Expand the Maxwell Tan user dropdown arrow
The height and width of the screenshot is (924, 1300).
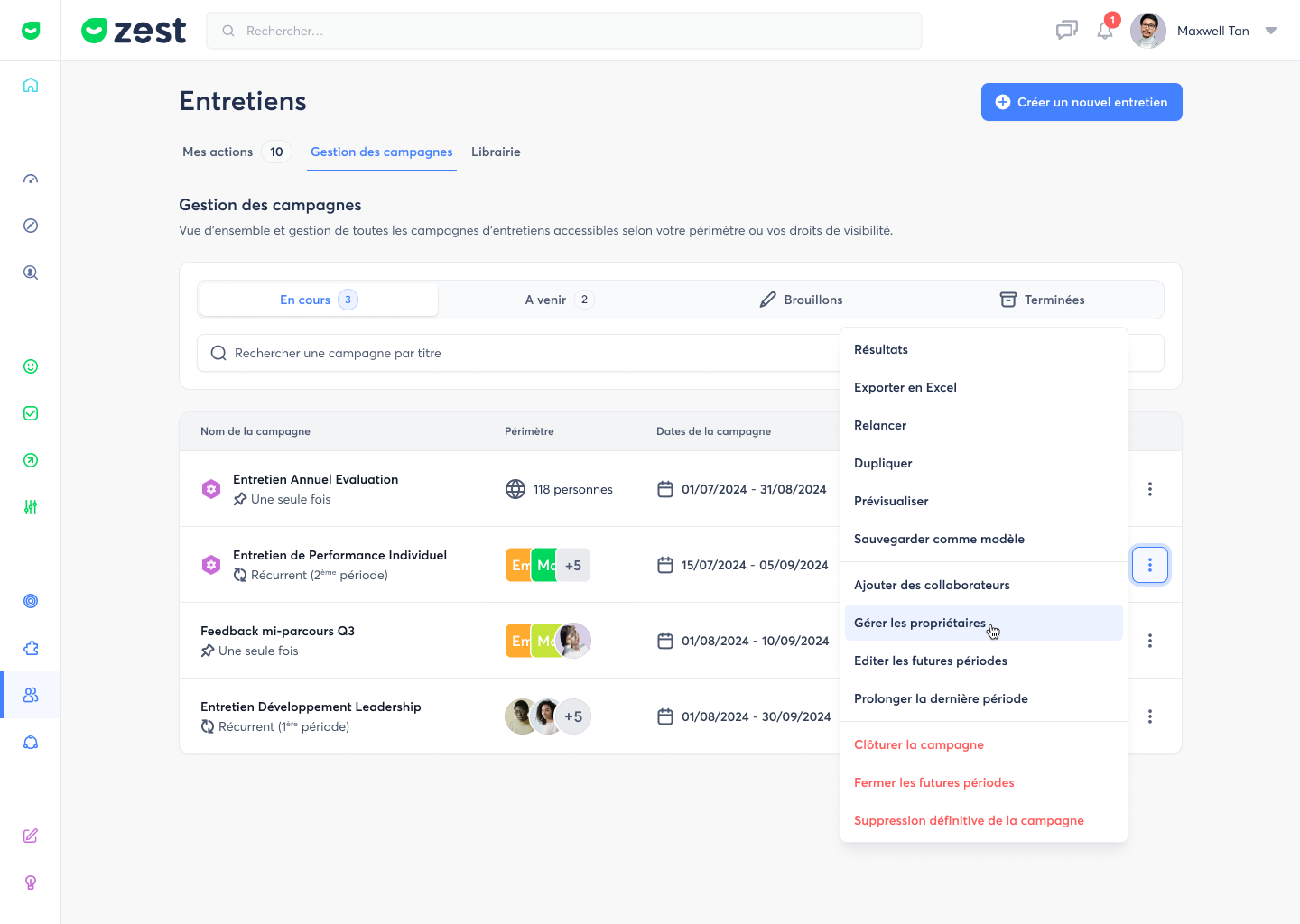tap(1271, 31)
